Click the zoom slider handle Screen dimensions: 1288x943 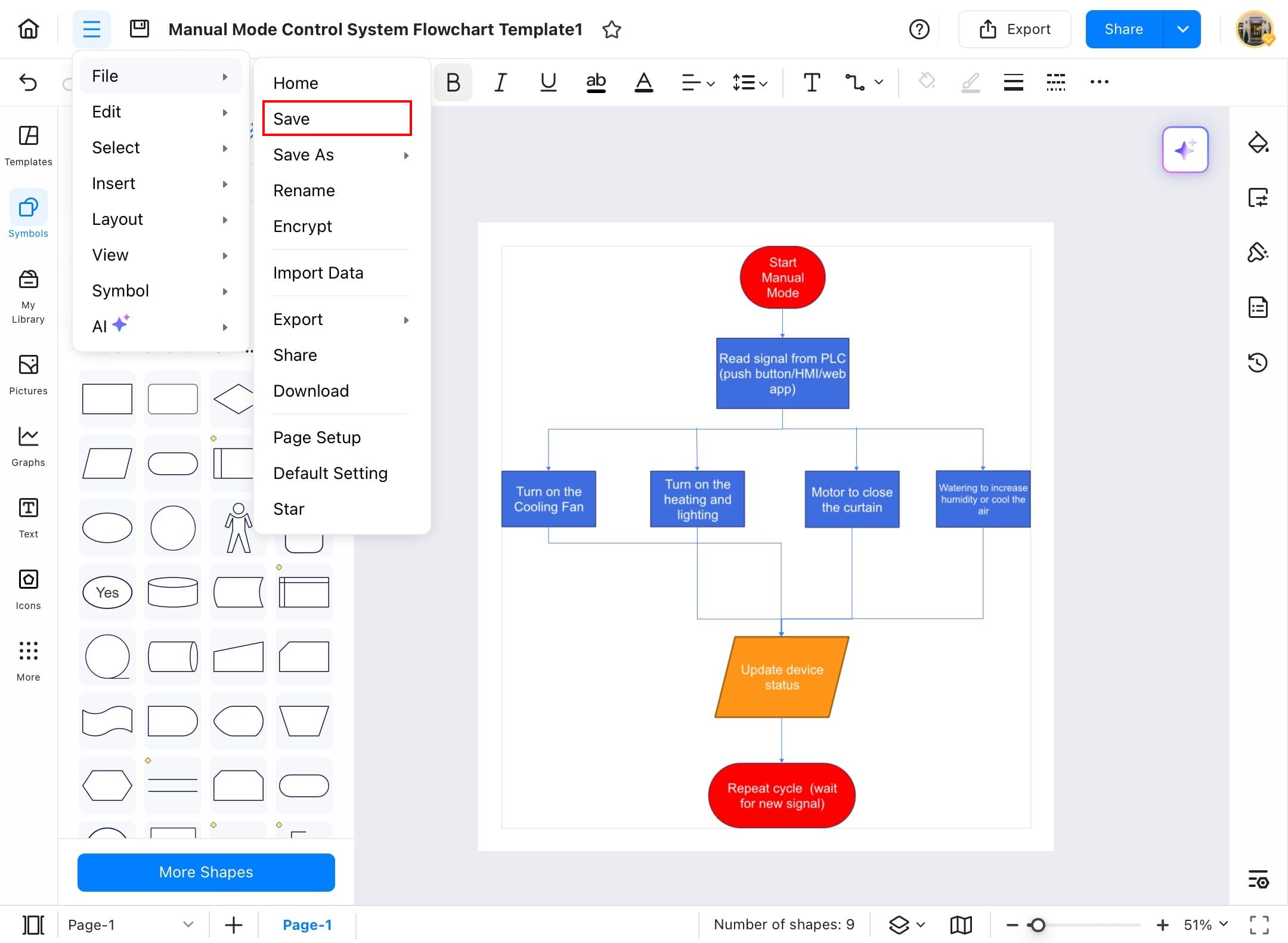pos(1038,925)
